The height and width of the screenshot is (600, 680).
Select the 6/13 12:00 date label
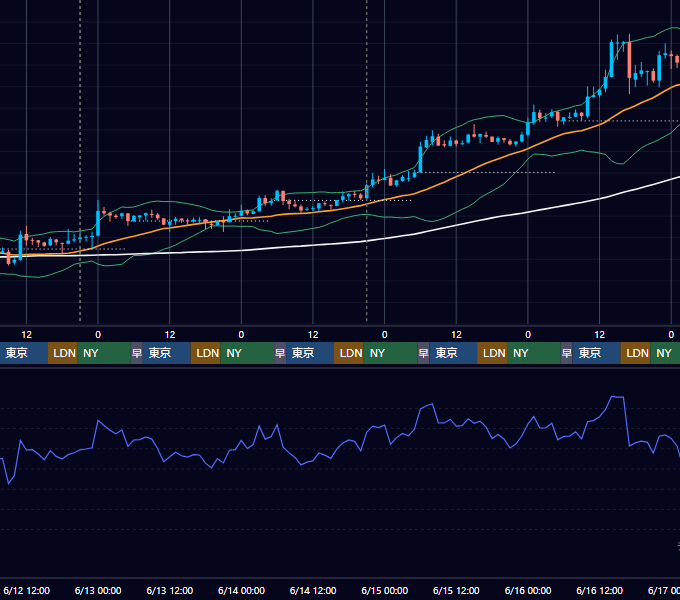170,590
